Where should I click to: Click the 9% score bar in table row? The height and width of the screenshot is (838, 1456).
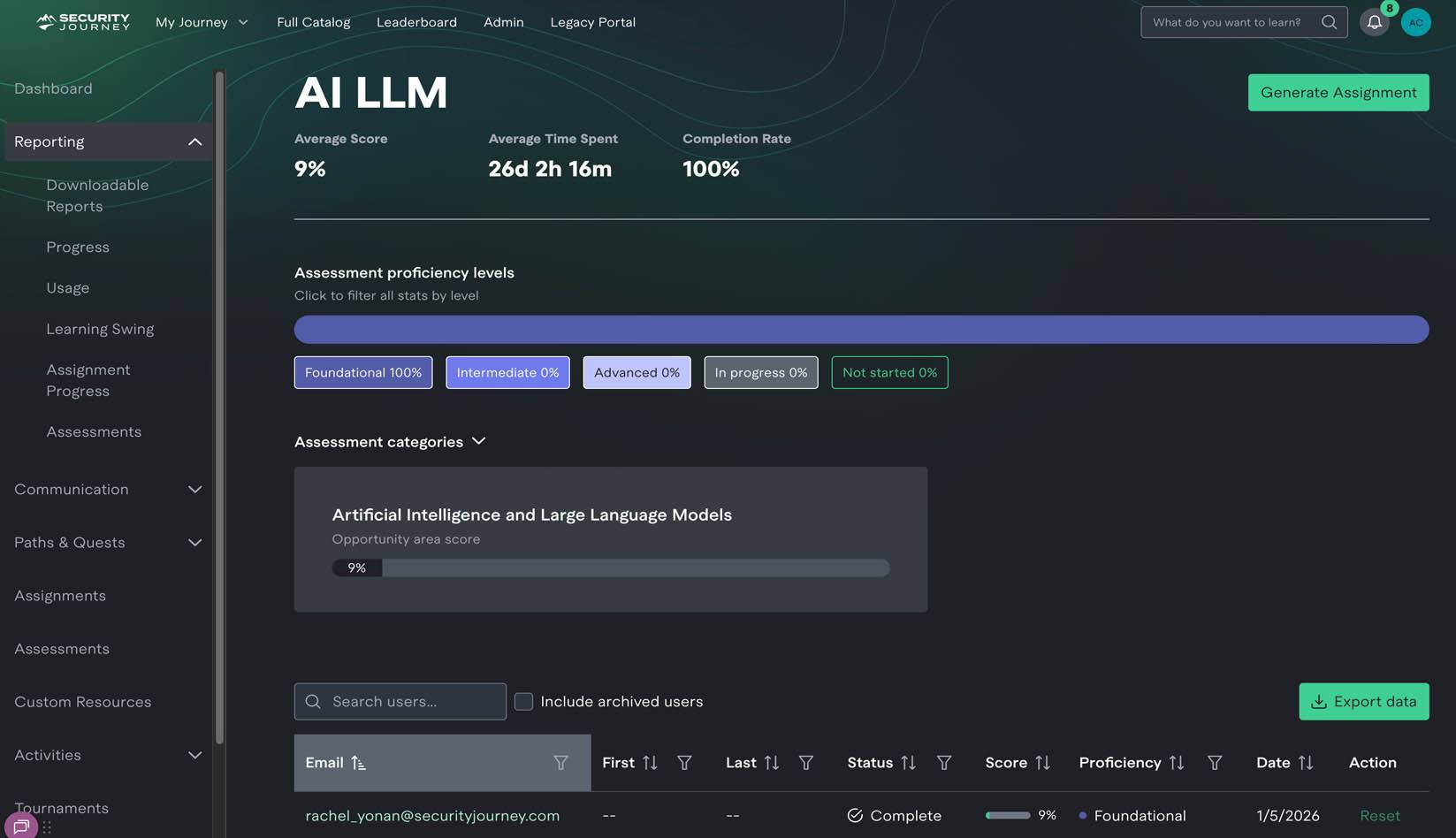click(x=1008, y=816)
